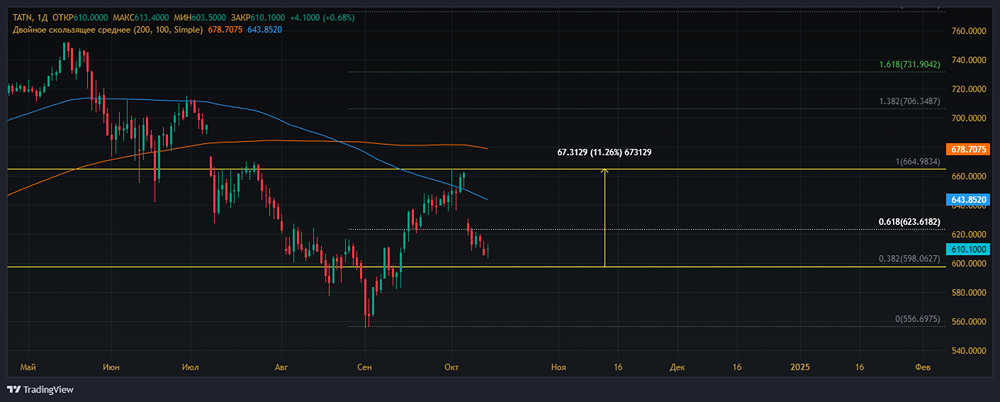Click the Дек label on time axis

[678, 368]
